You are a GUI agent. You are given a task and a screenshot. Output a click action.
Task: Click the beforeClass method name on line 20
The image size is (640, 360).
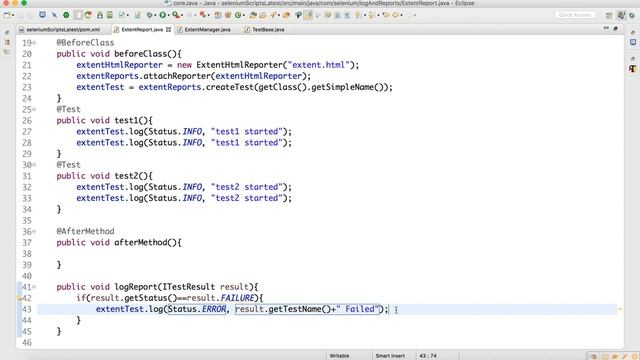click(x=140, y=54)
